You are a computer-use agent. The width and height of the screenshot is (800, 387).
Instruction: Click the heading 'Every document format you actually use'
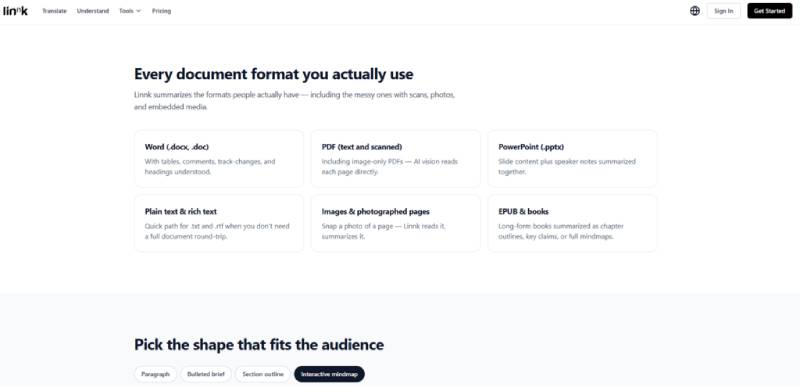coord(273,74)
